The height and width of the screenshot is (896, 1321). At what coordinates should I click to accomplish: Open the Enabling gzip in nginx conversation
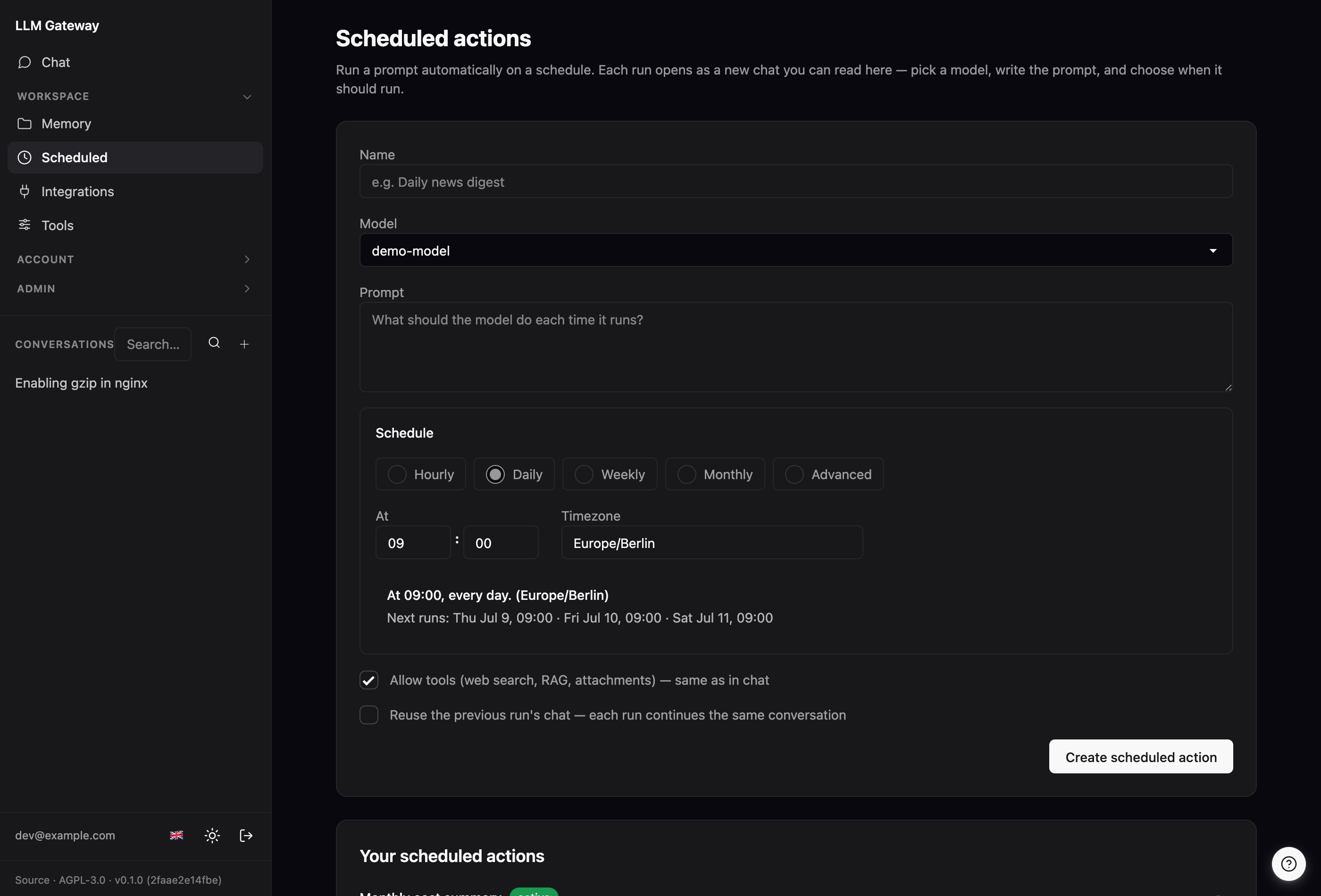pos(81,383)
